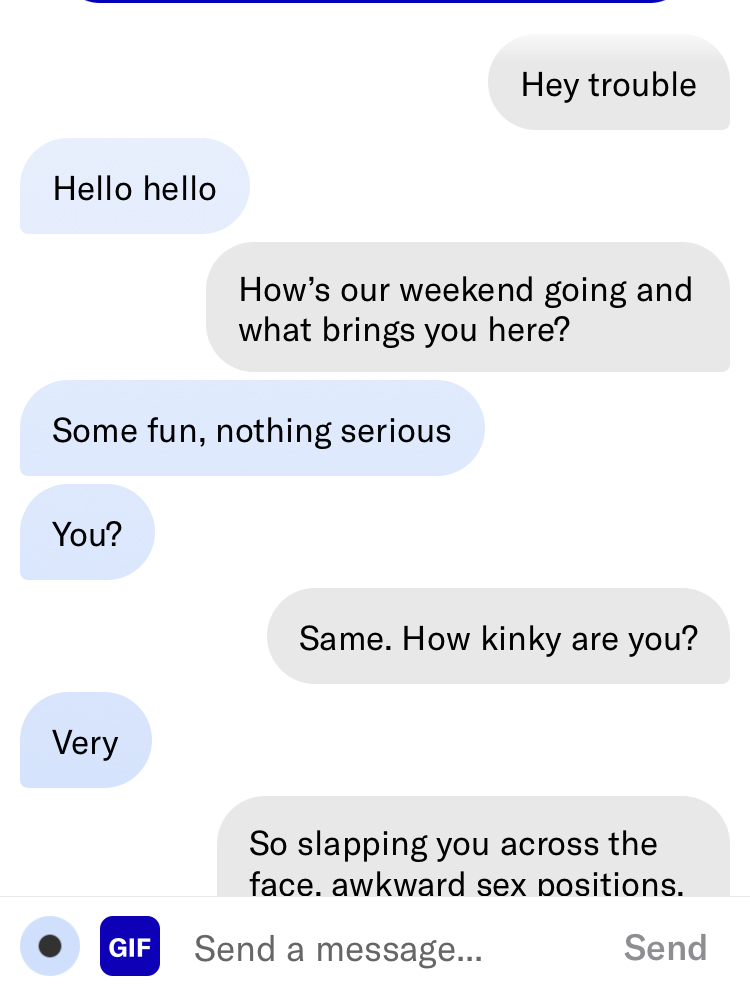Tap the word "serious" in the blue reply
The width and height of the screenshot is (750, 996).
[x=396, y=431]
